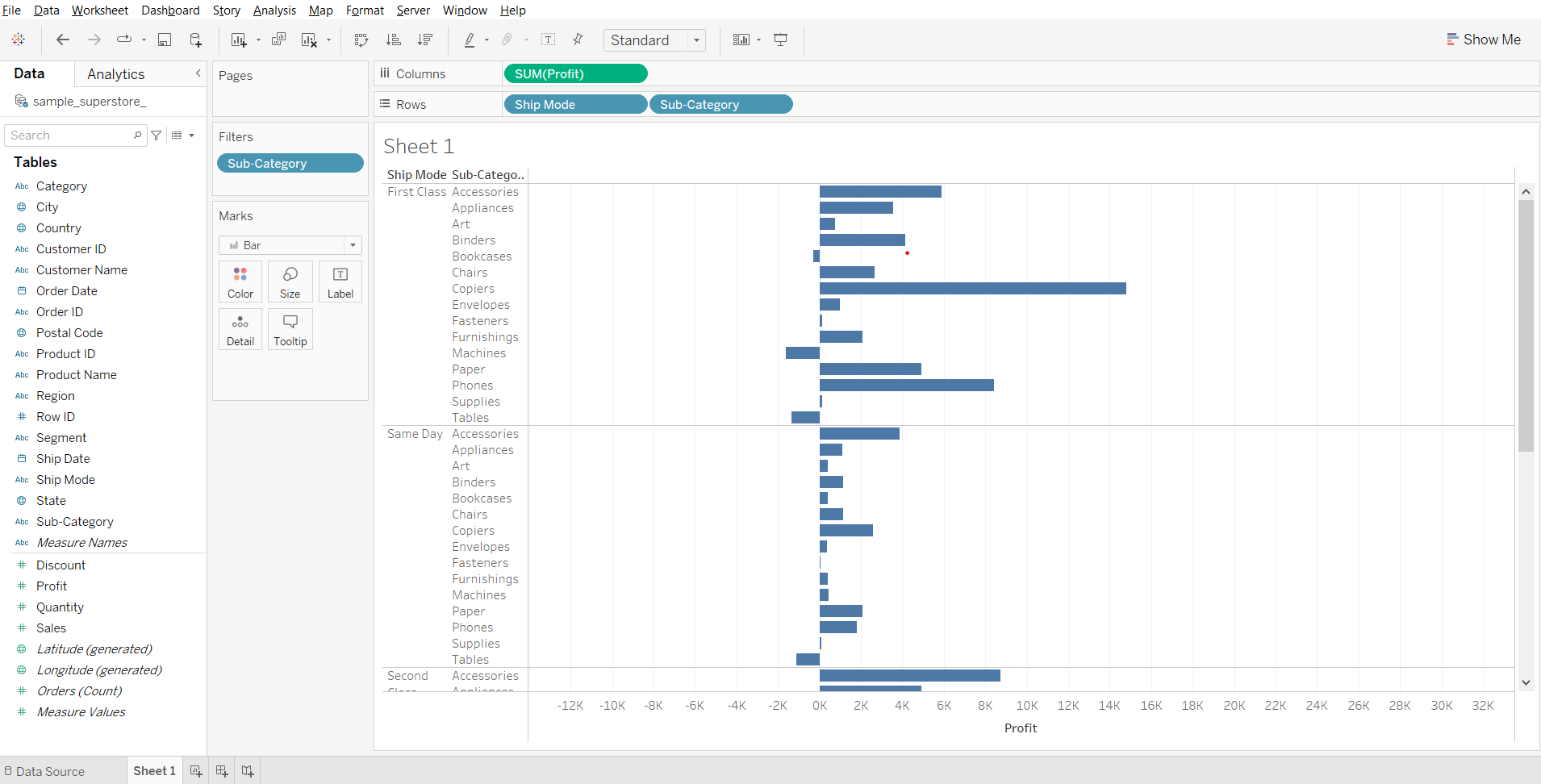1541x784 pixels.
Task: Go to the Data Source tab
Action: click(44, 771)
